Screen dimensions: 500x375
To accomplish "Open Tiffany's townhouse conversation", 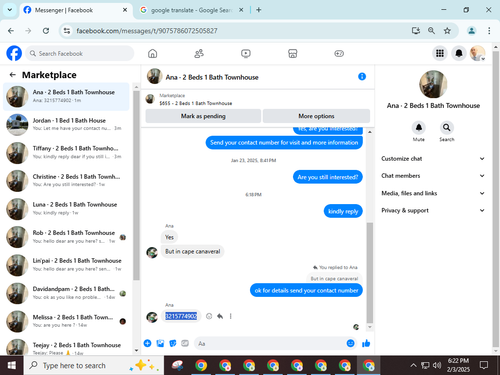I will point(66,153).
